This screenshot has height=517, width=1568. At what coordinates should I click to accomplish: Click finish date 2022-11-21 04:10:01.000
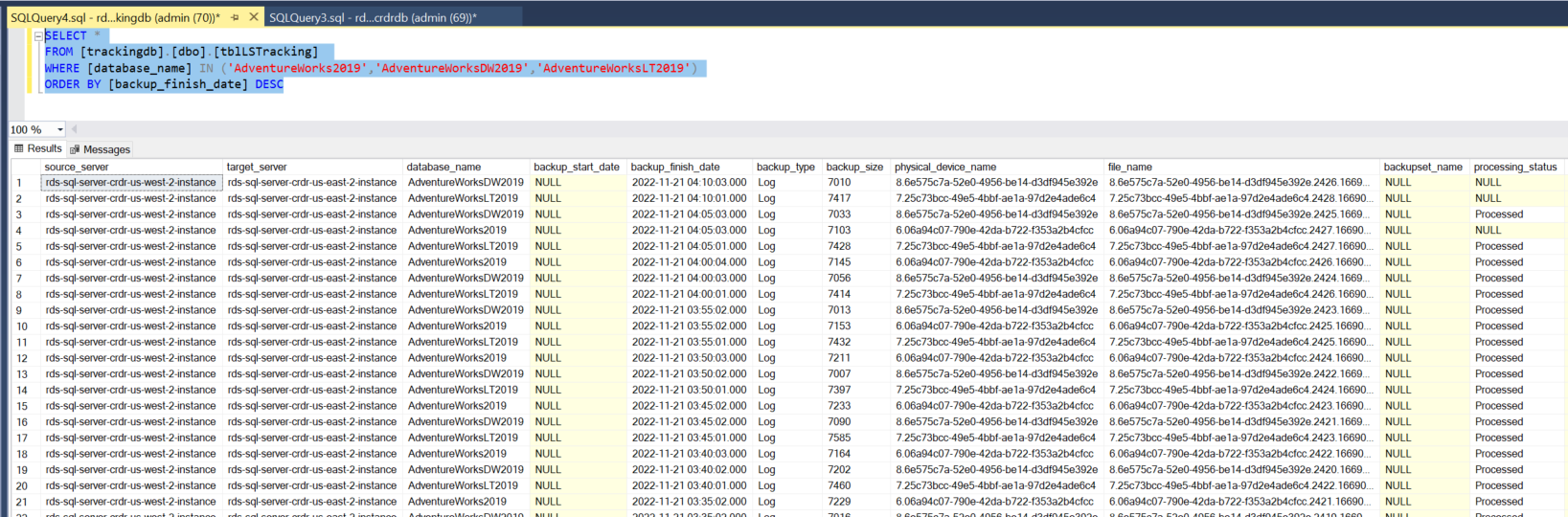point(690,198)
